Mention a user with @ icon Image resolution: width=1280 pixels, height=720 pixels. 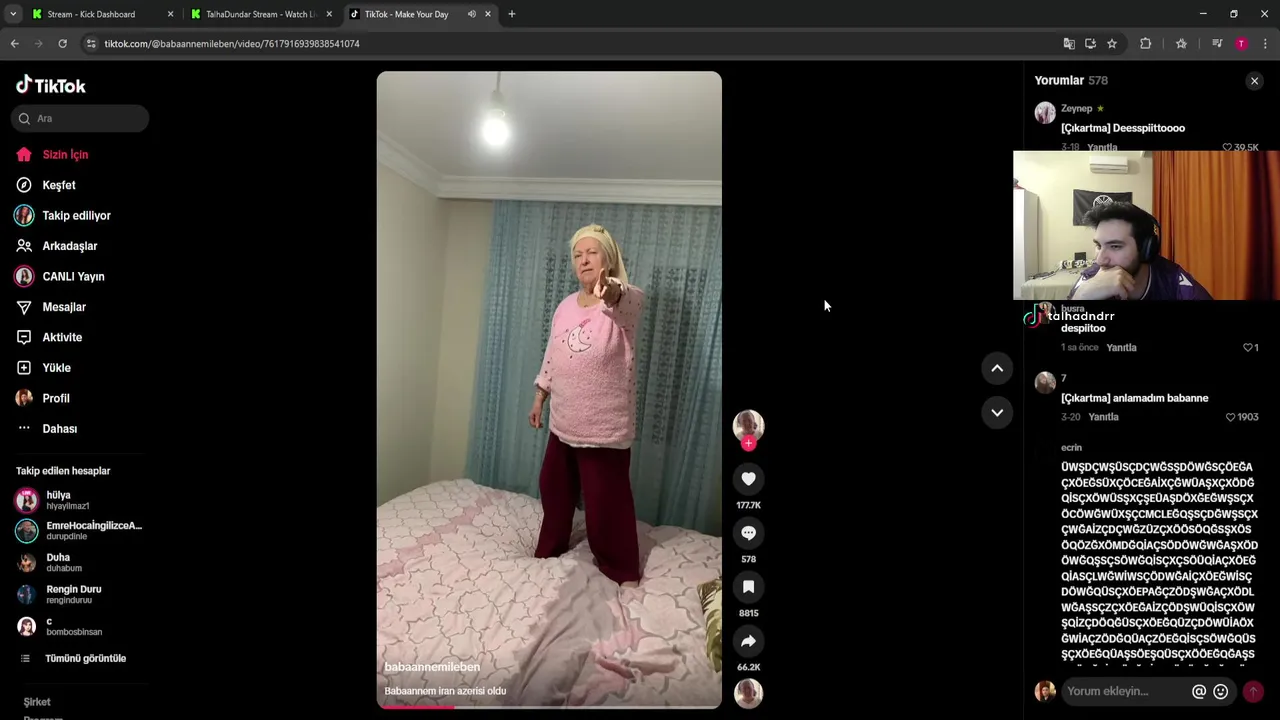coord(1199,691)
